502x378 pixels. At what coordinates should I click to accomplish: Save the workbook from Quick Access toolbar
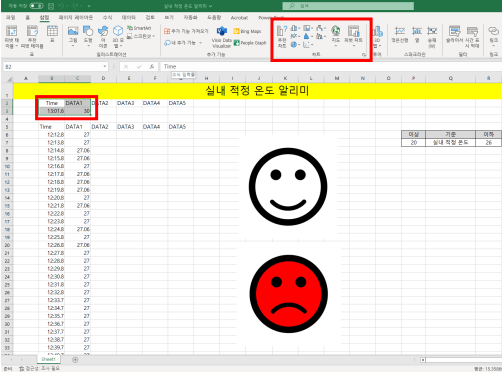(51, 6)
